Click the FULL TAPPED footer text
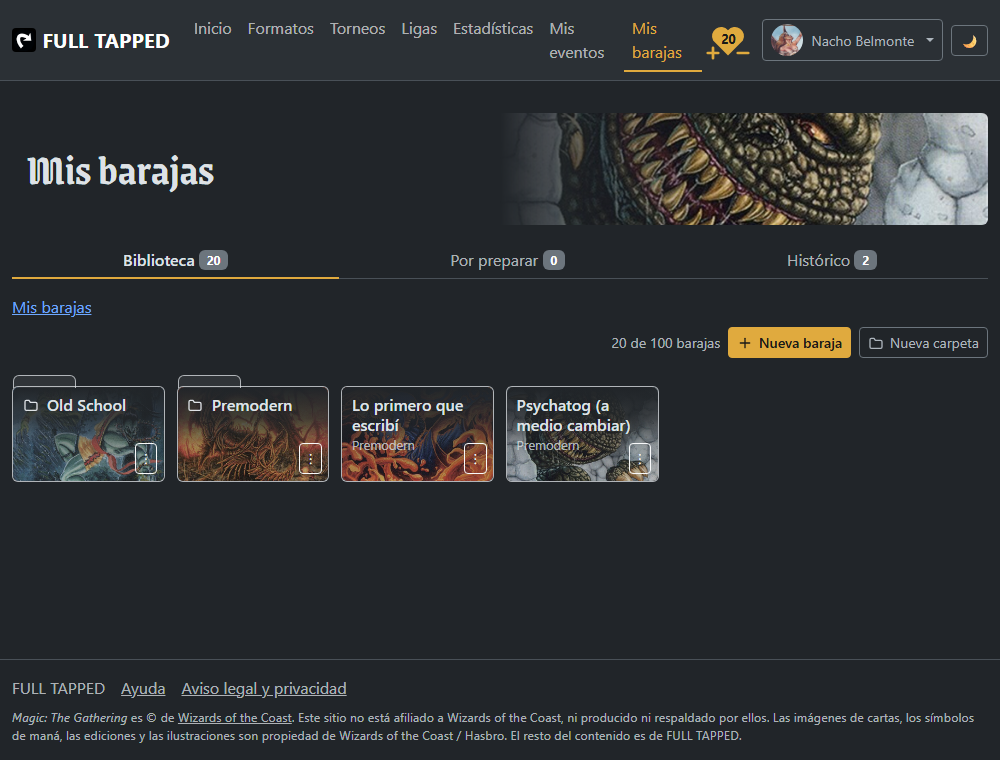Viewport: 1000px width, 760px height. (x=58, y=689)
